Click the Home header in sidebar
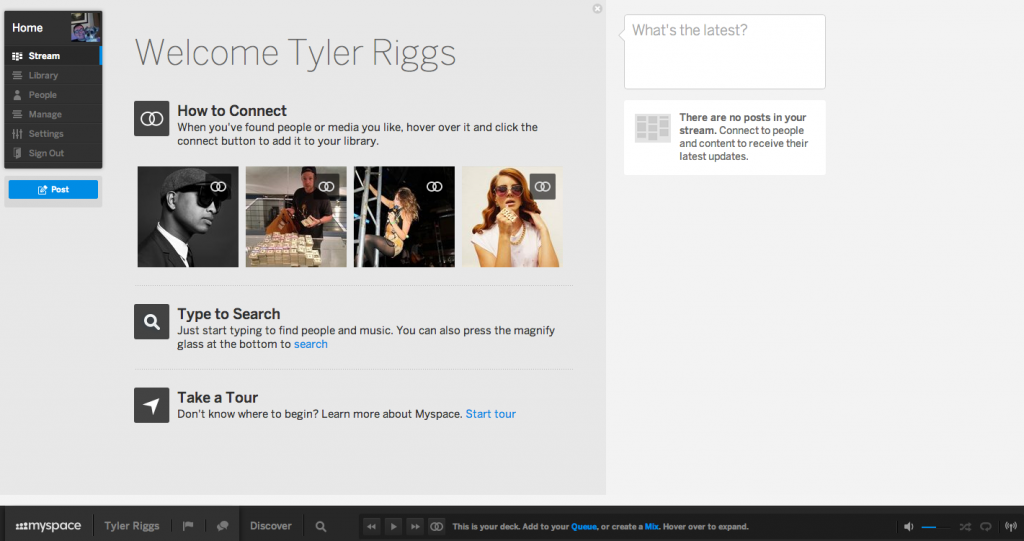Screen dimensions: 1024x541 [27, 28]
